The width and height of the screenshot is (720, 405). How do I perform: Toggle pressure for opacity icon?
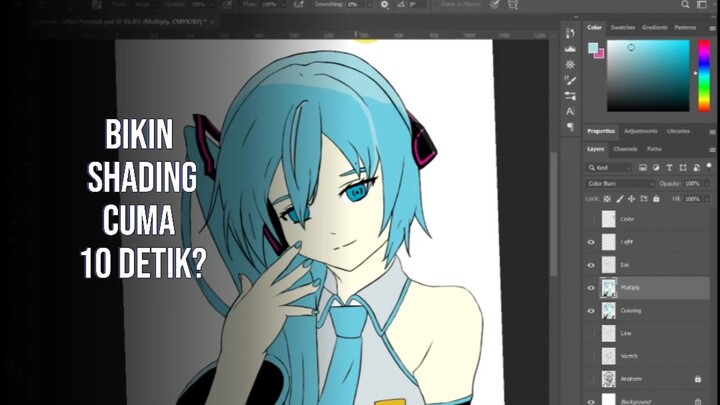coord(227,5)
